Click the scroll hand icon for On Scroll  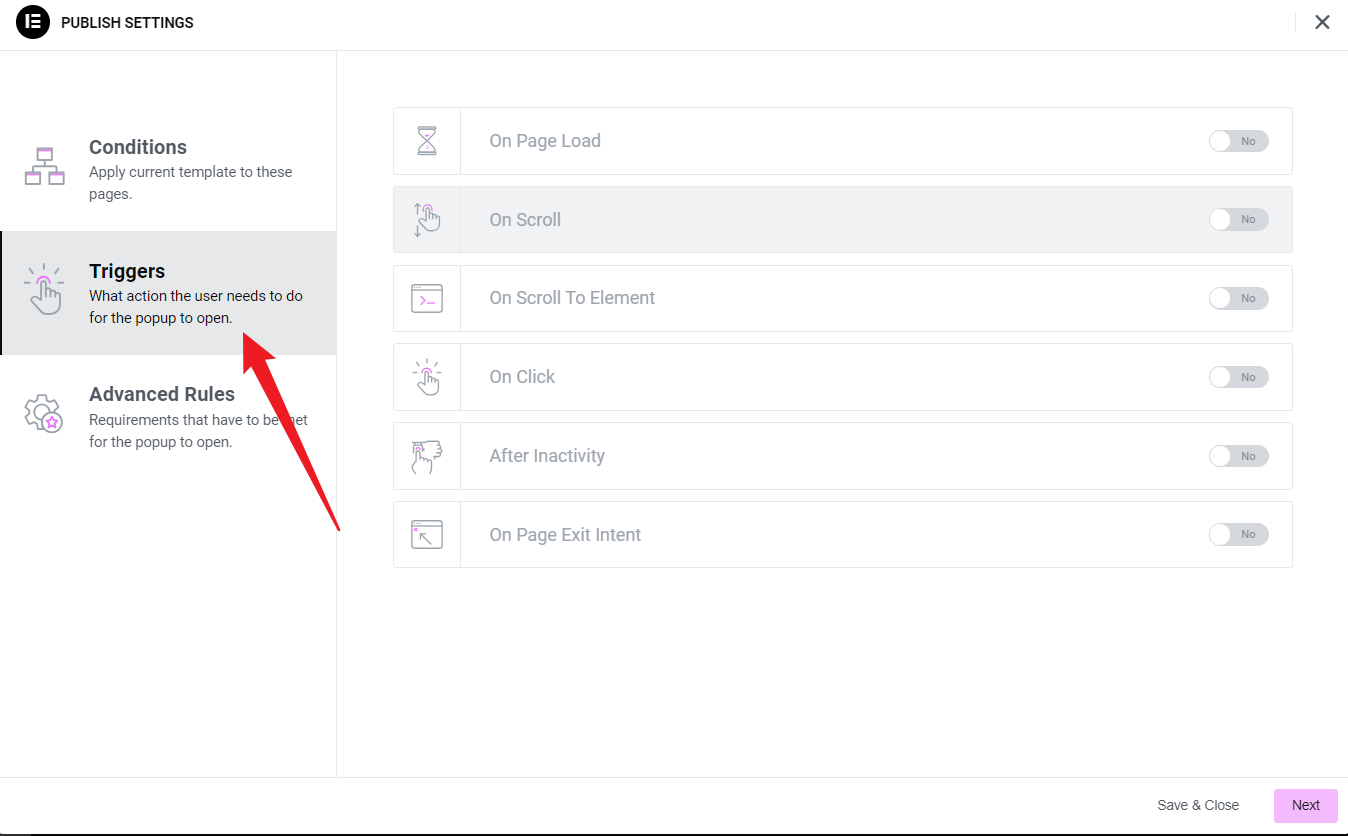coord(427,220)
